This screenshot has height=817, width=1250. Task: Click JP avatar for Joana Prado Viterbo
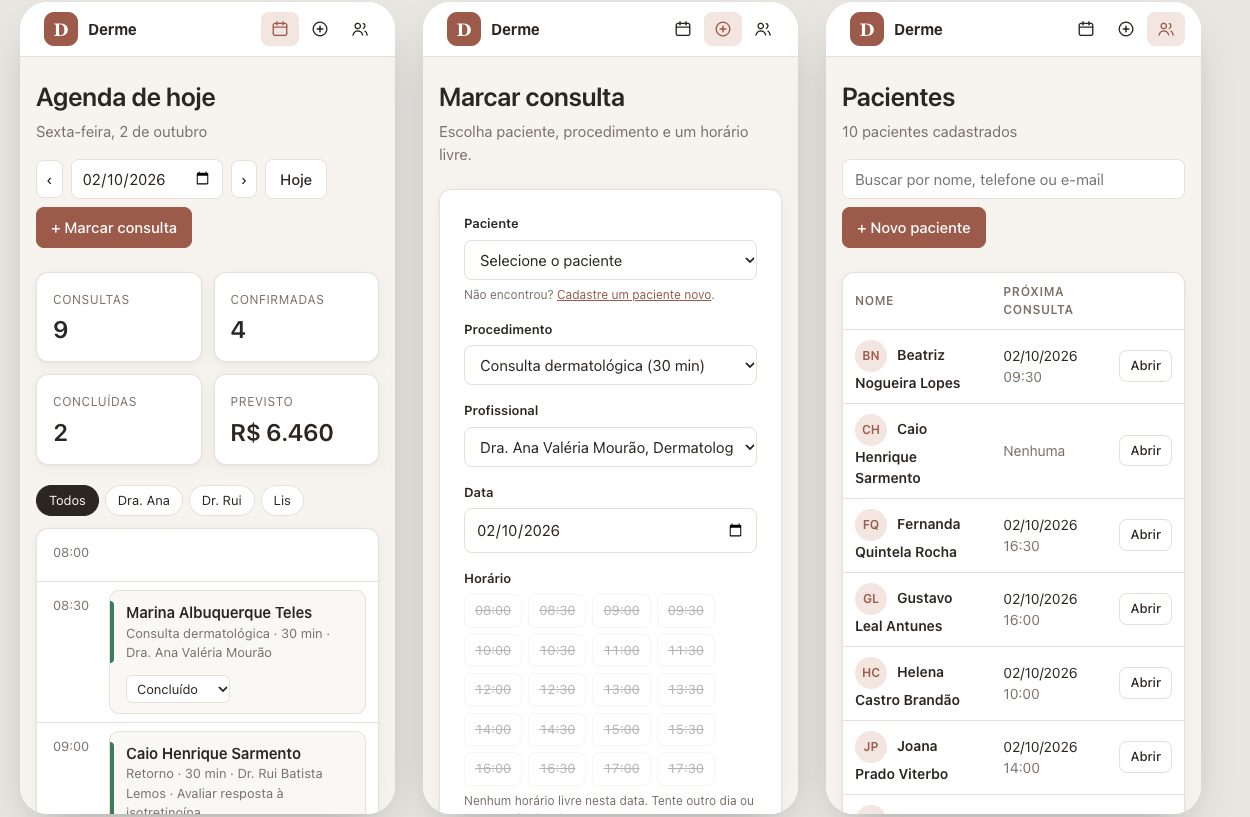pyautogui.click(x=871, y=746)
